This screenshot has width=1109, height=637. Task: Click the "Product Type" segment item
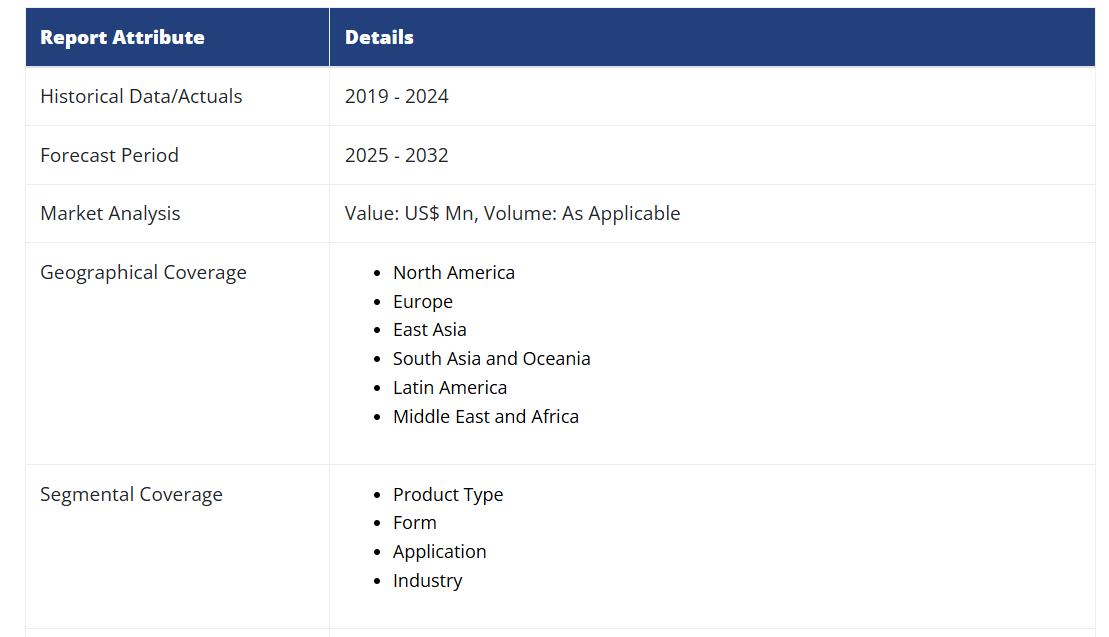pyautogui.click(x=448, y=495)
